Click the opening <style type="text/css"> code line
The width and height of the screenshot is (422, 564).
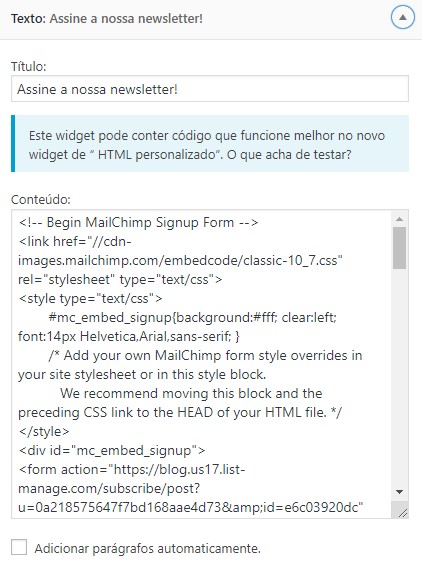pos(90,299)
